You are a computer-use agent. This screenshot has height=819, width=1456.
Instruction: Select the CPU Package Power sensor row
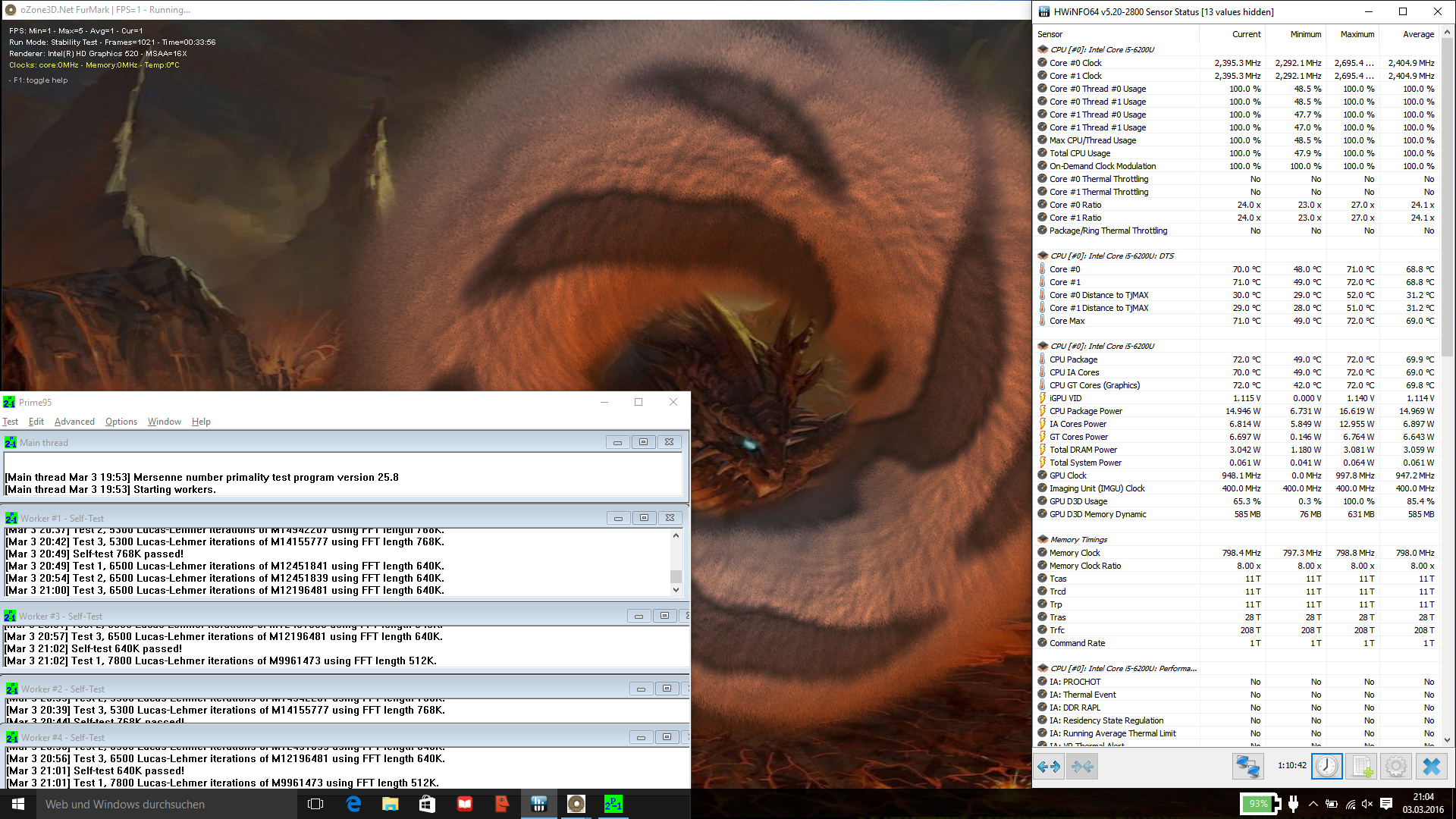point(1237,411)
